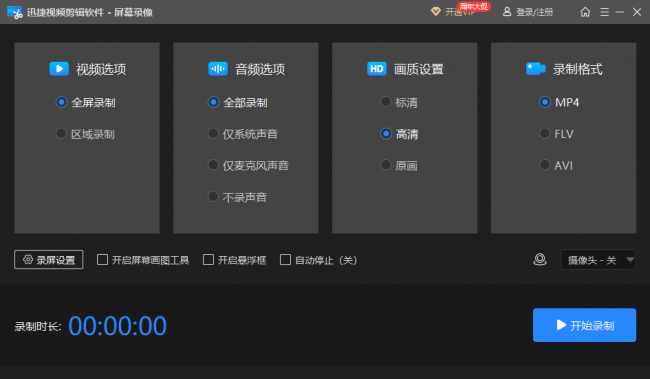The height and width of the screenshot is (379, 650).
Task: Go to the home screen icon
Action: coord(585,12)
